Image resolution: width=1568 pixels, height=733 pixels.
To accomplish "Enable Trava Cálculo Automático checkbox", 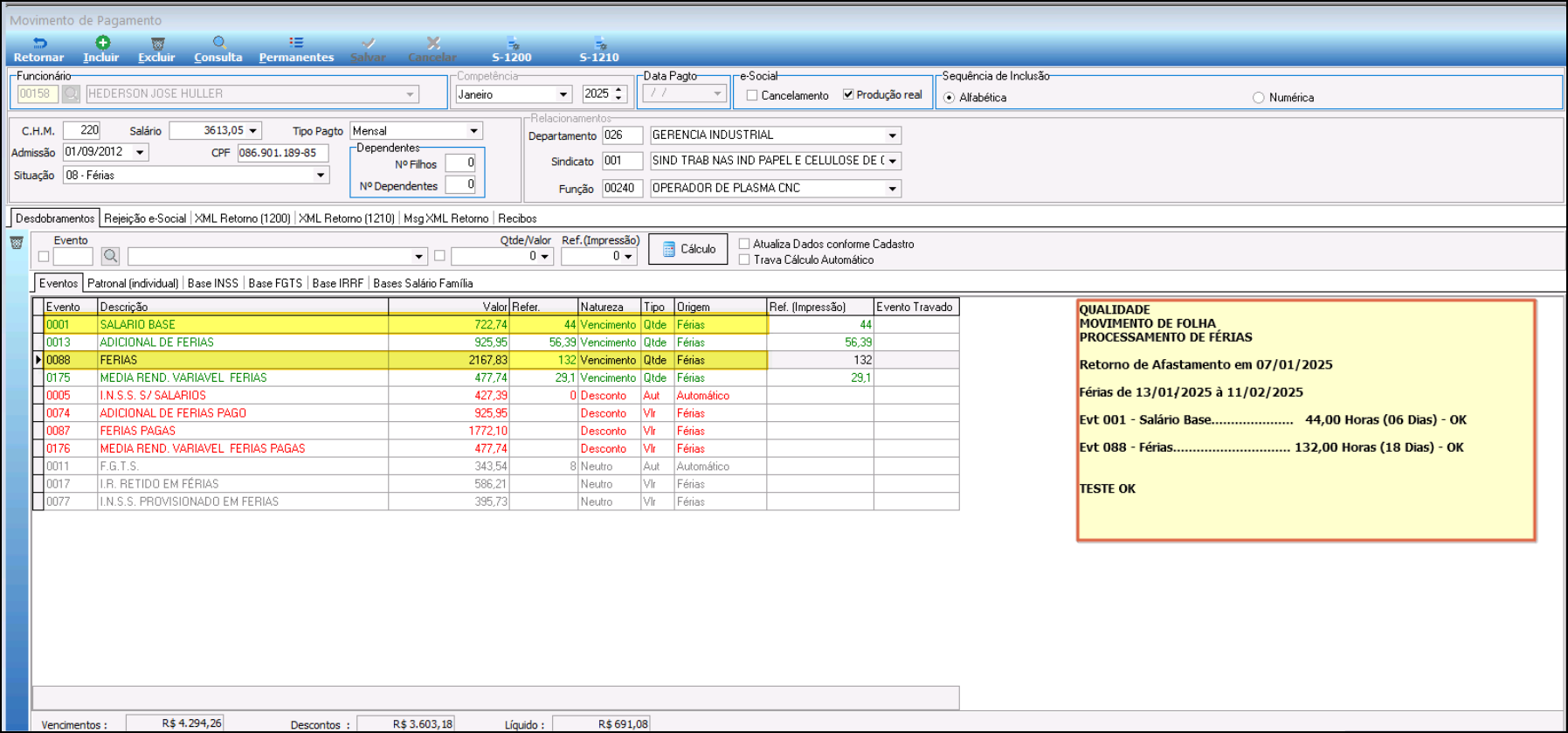I will pyautogui.click(x=744, y=259).
